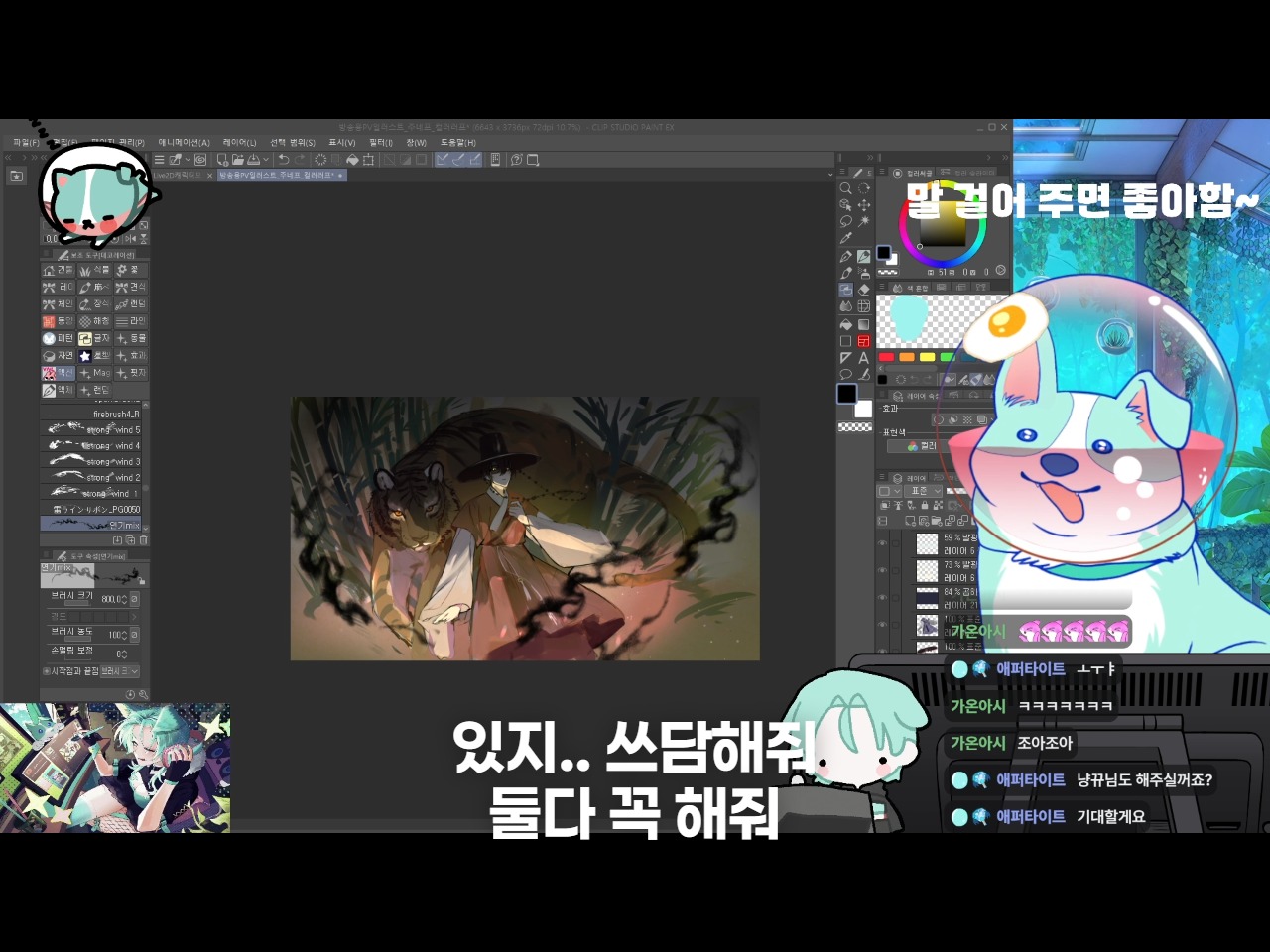Viewport: 1270px width, 952px height.
Task: Toggle Snap to Grid in command bar
Action: point(474,160)
